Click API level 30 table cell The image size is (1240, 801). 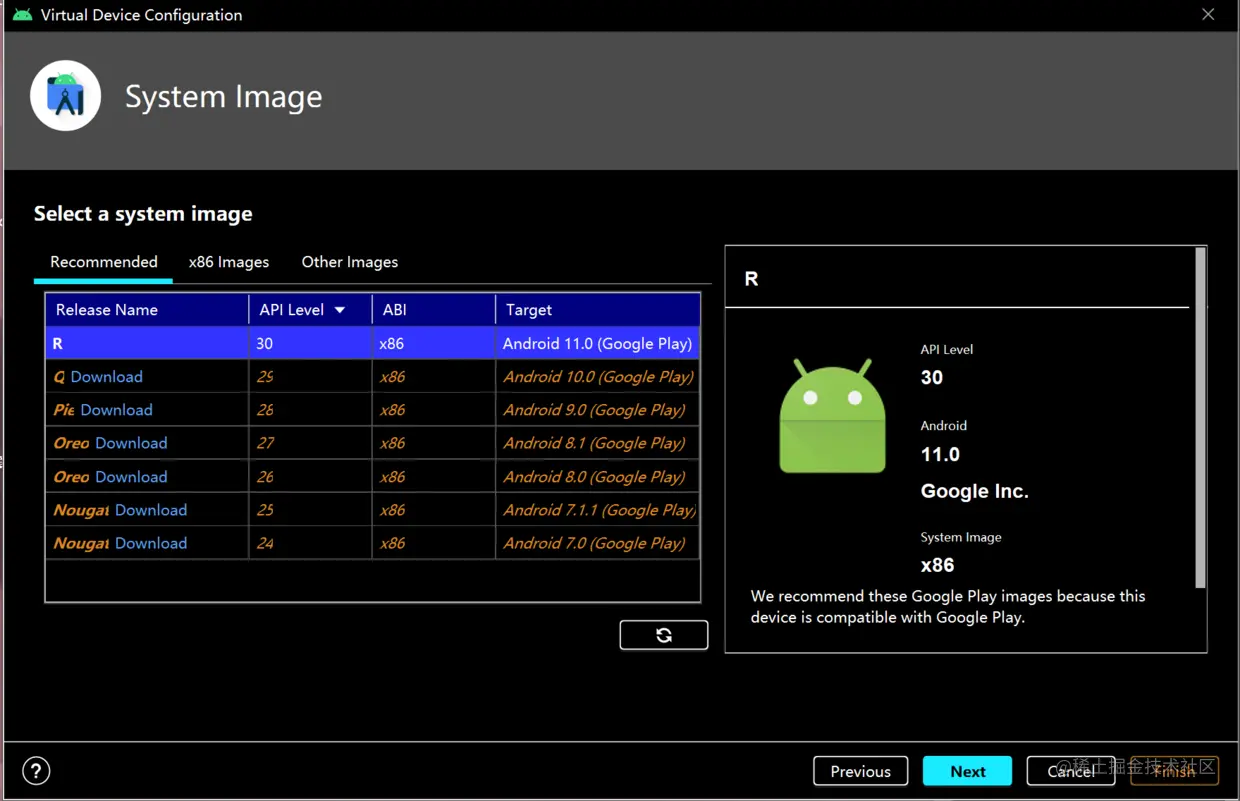pyautogui.click(x=310, y=343)
